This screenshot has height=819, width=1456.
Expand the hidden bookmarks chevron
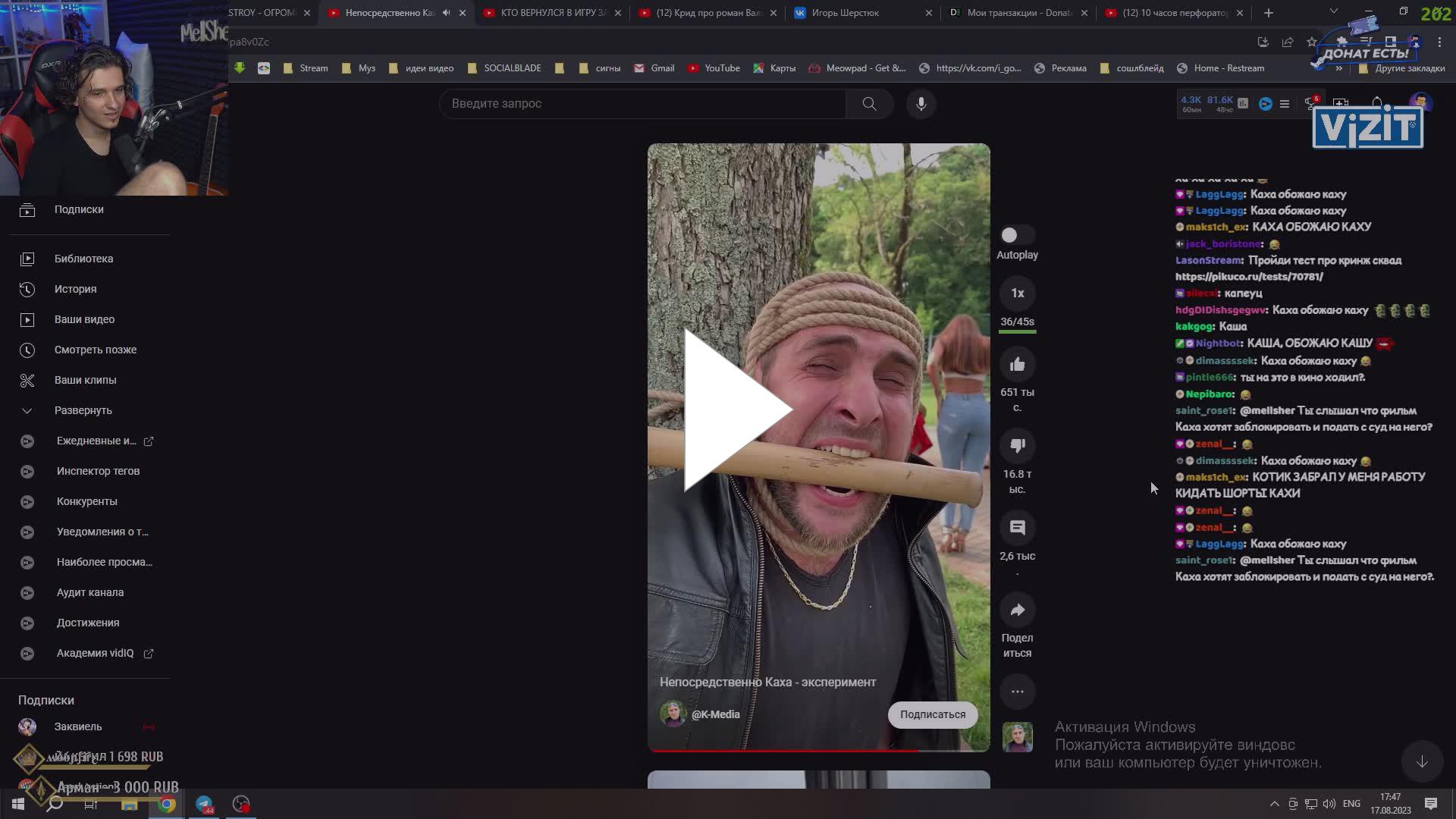pyautogui.click(x=1339, y=68)
